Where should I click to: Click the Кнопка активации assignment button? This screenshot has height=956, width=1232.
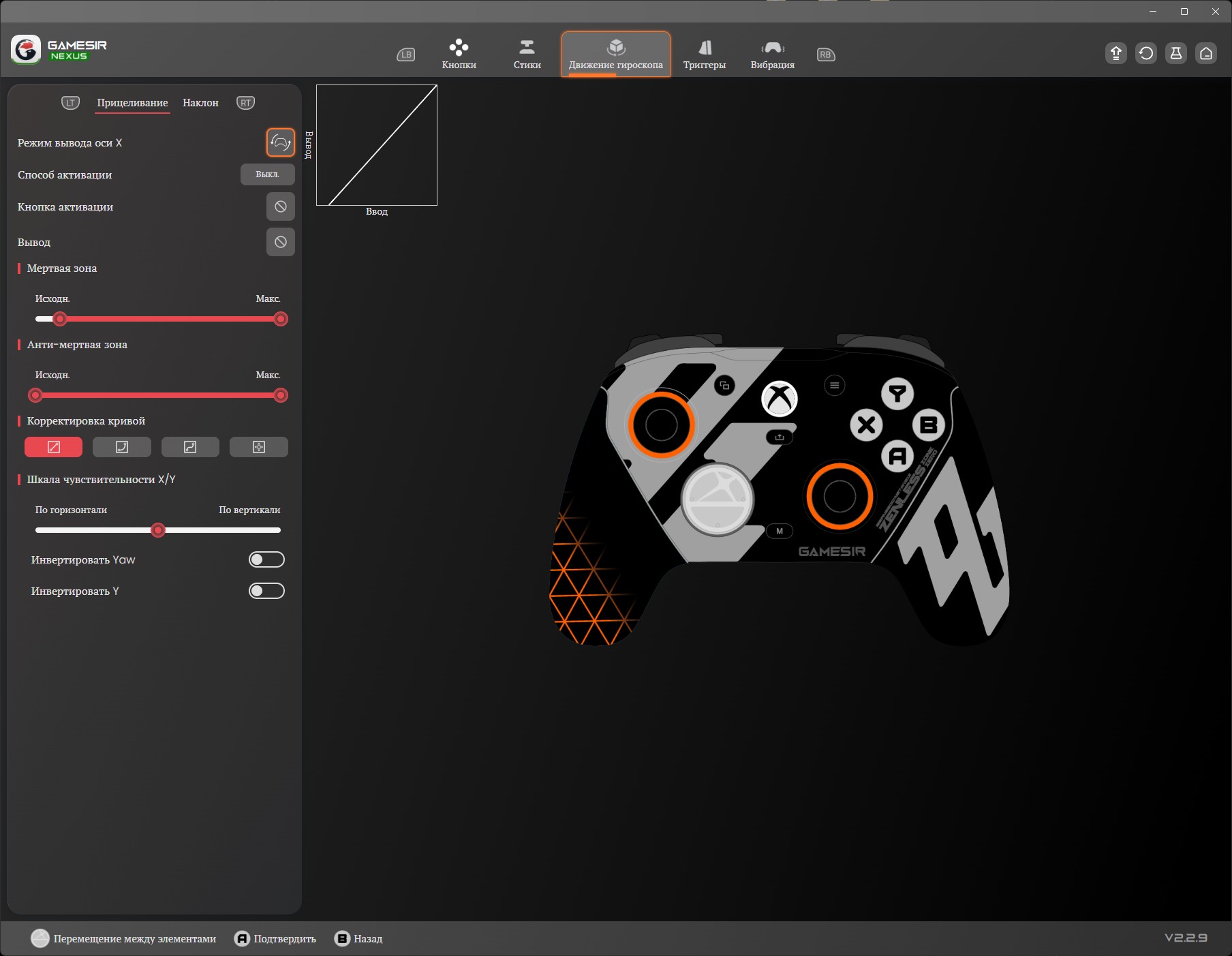(281, 206)
